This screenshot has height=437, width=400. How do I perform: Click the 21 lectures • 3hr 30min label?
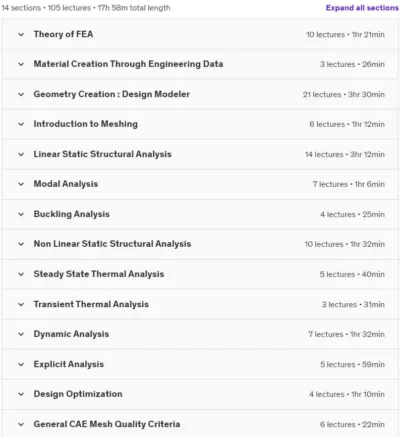(344, 94)
